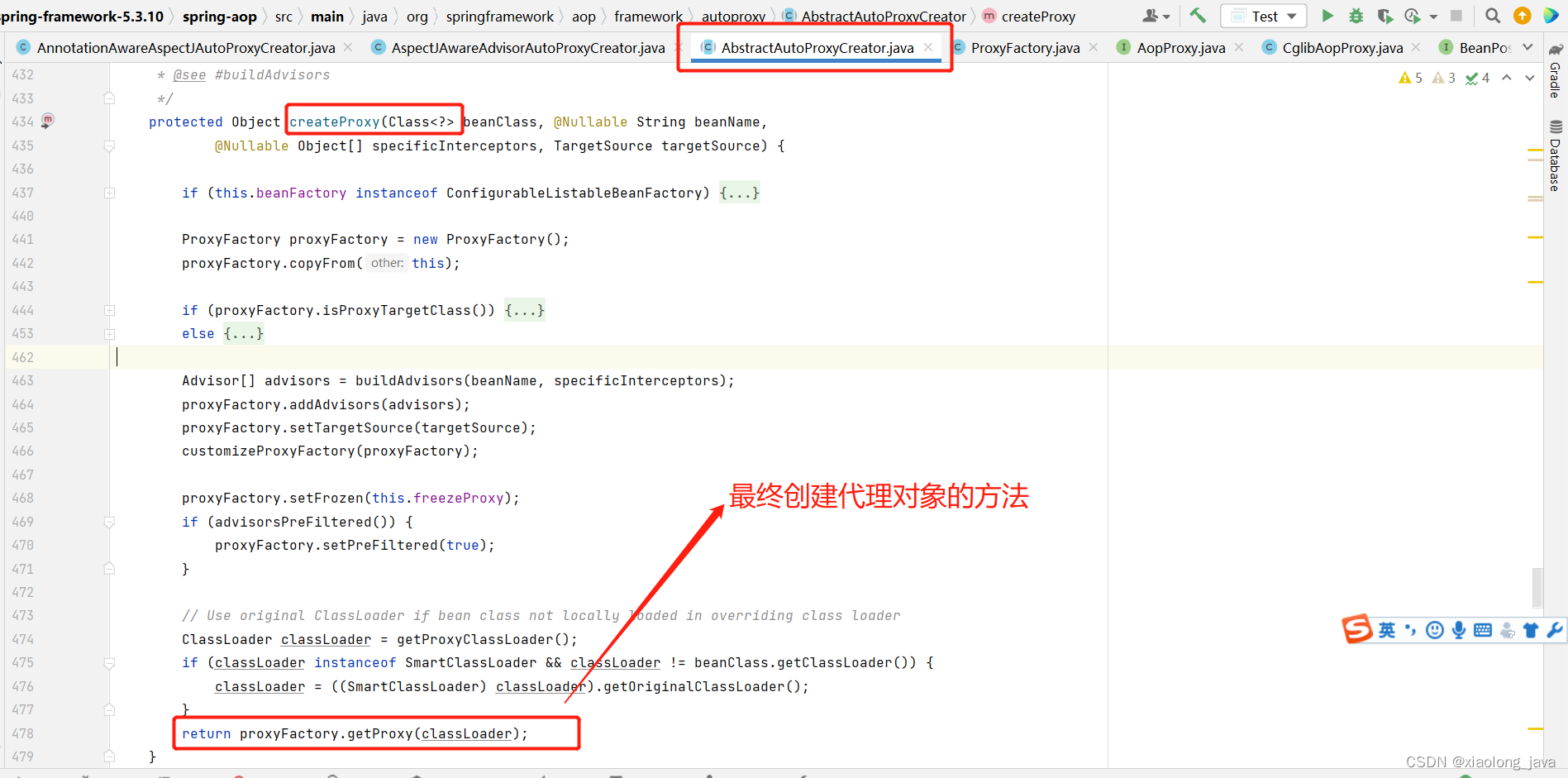This screenshot has height=778, width=1568.
Task: Click the aop breadcrumb segment
Action: pos(584,17)
